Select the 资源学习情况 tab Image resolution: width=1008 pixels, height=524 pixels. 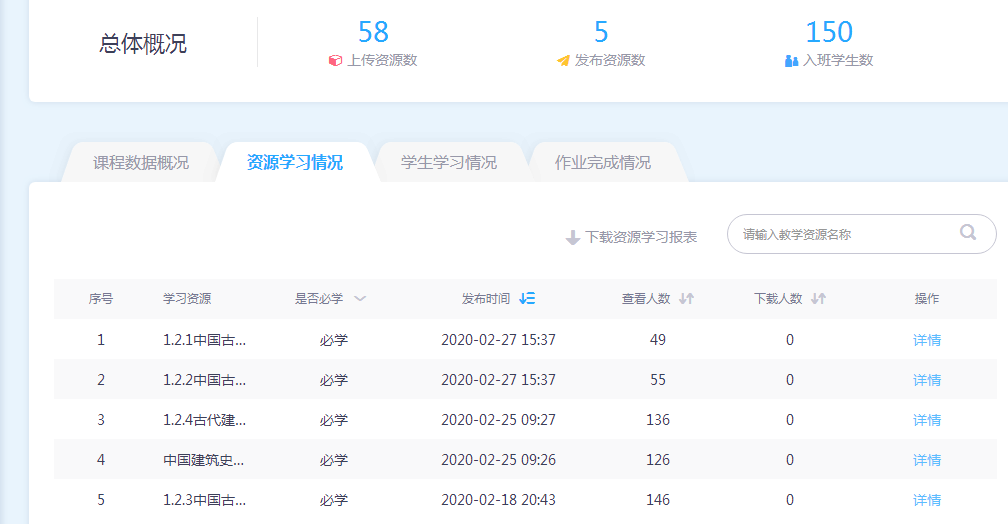click(295, 162)
